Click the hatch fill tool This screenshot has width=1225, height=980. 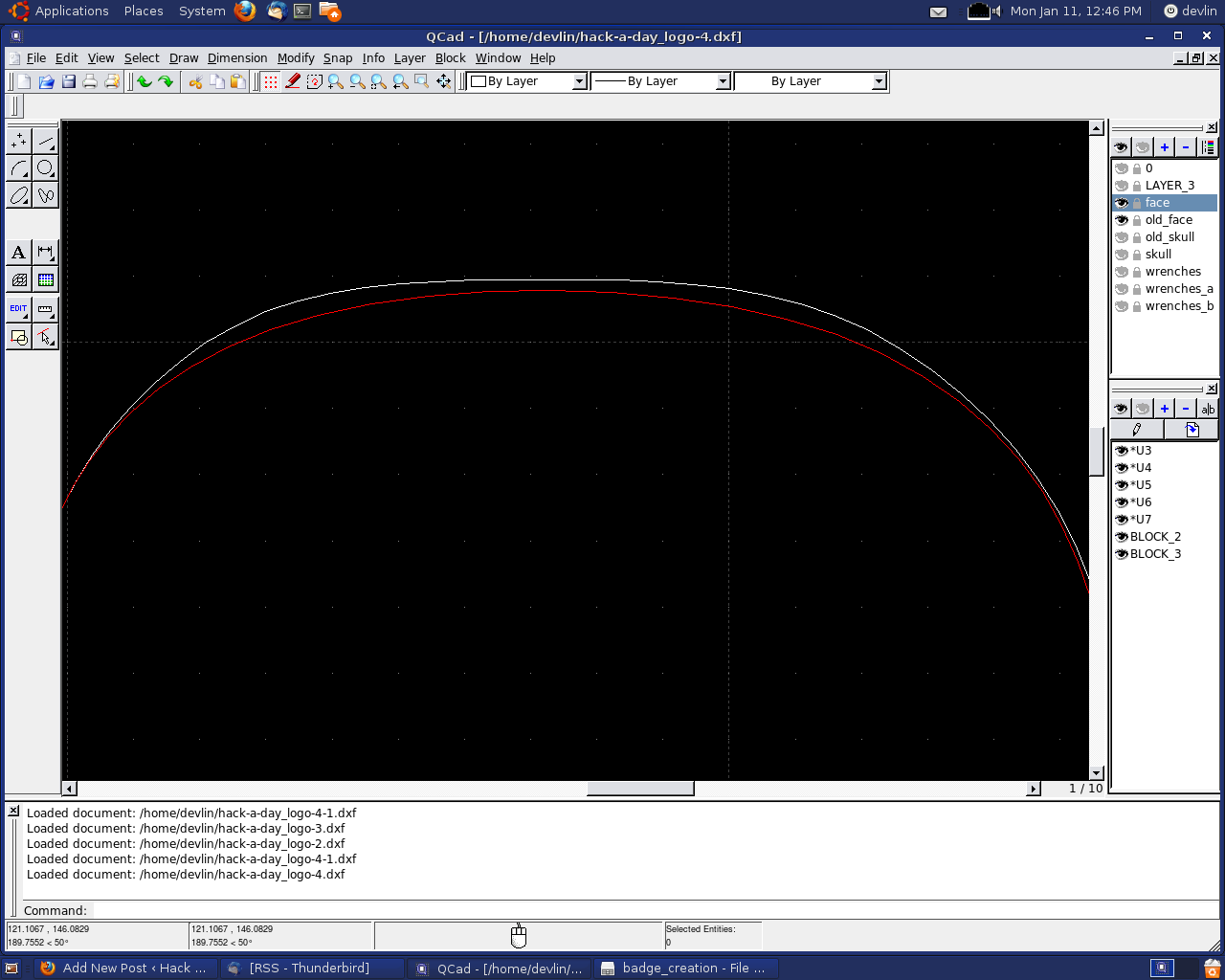[18, 280]
